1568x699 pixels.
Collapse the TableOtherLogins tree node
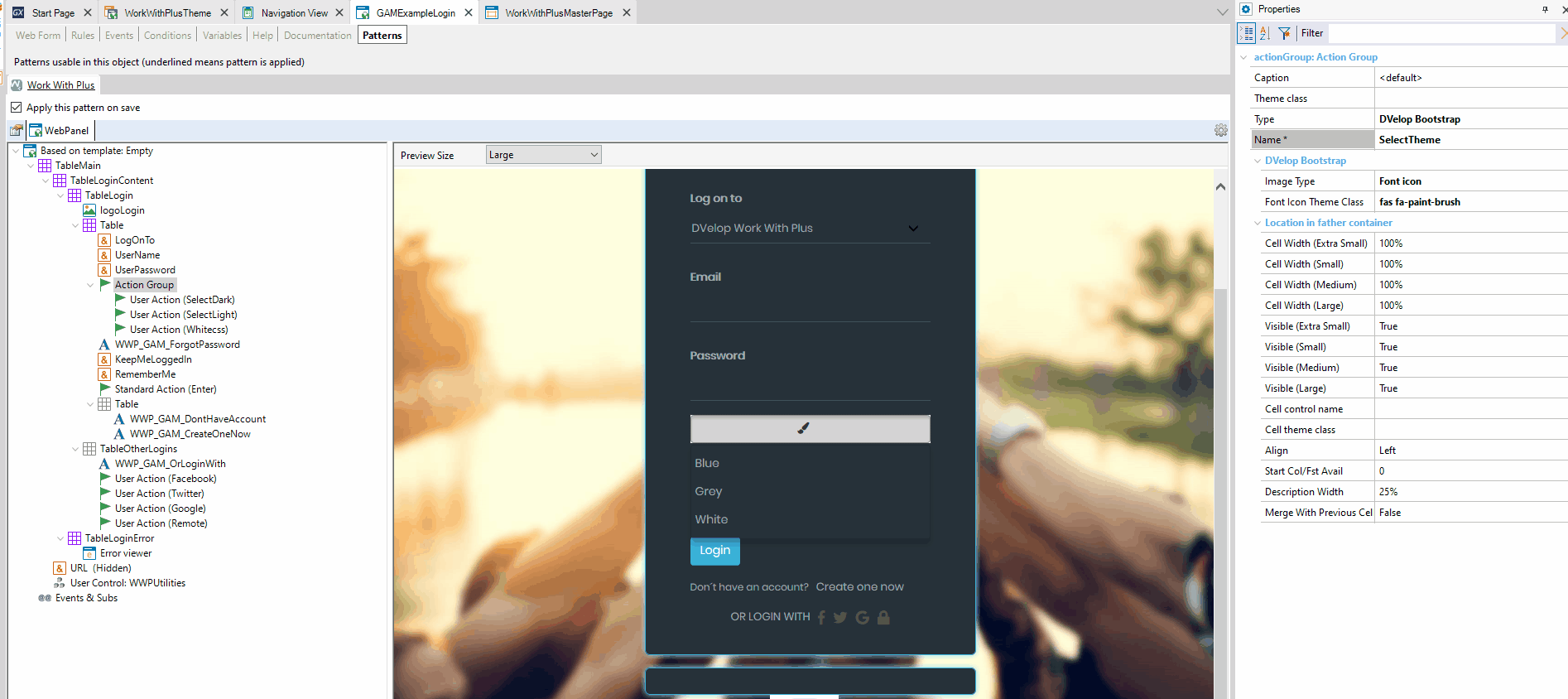pyautogui.click(x=75, y=449)
